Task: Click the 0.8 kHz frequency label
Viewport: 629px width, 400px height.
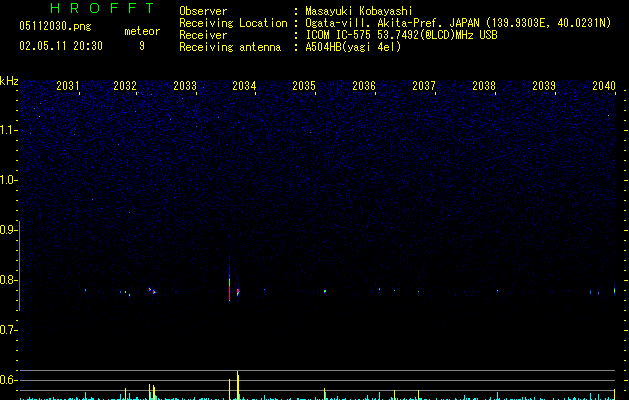Action: coord(8,280)
